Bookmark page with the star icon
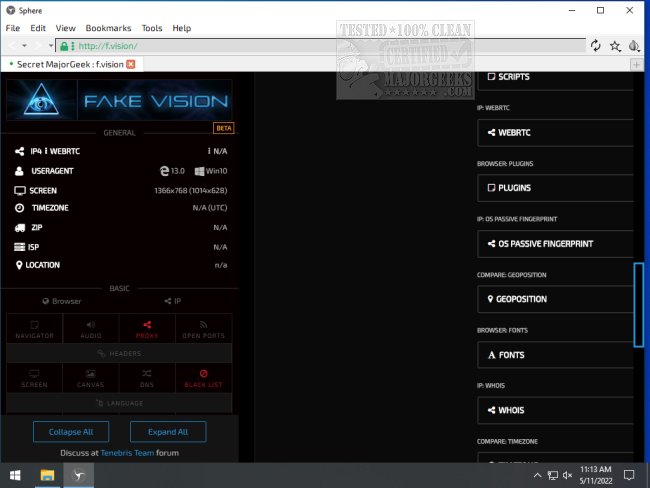Image resolution: width=650 pixels, height=488 pixels. click(x=615, y=46)
